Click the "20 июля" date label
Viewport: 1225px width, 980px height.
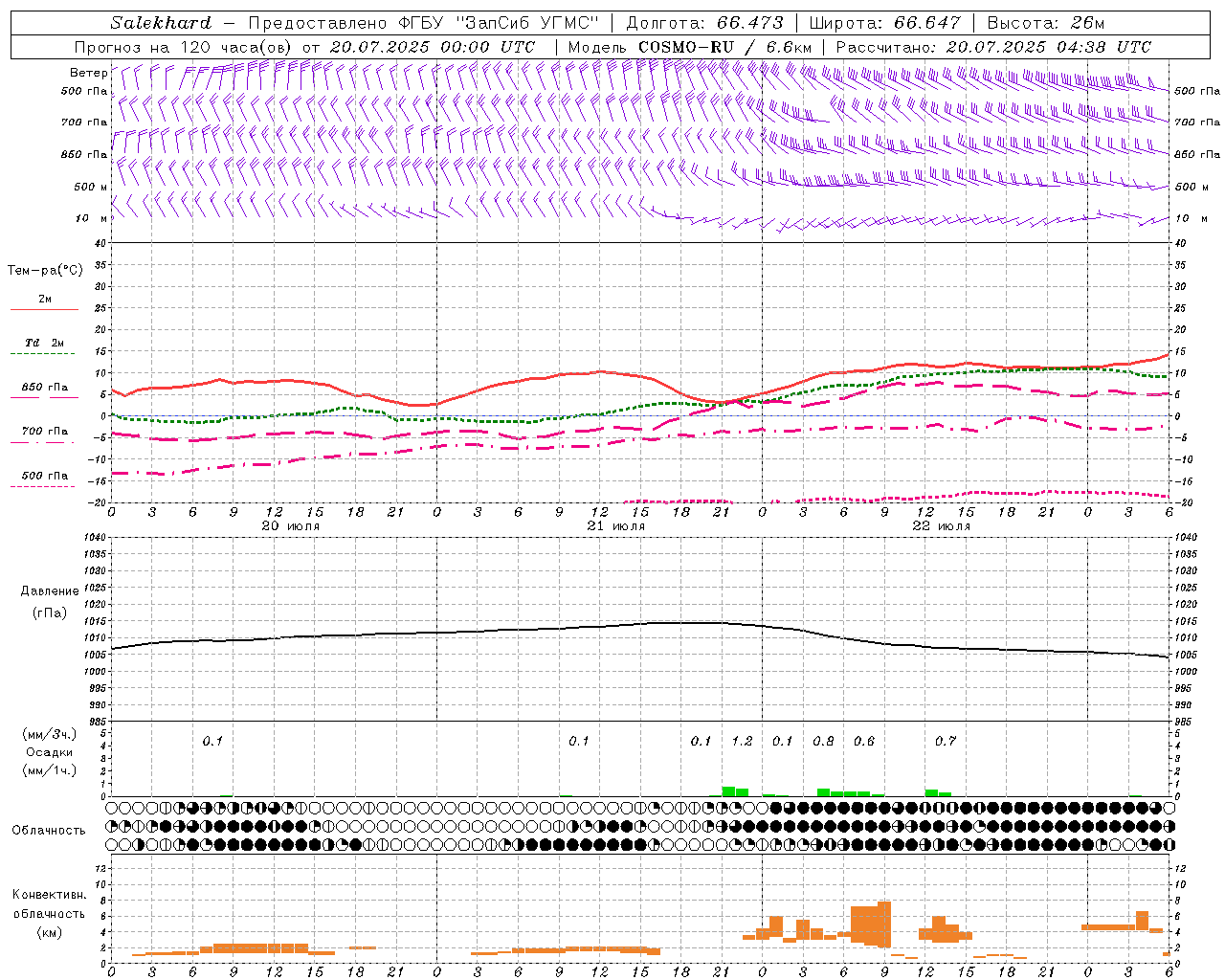pos(291,526)
